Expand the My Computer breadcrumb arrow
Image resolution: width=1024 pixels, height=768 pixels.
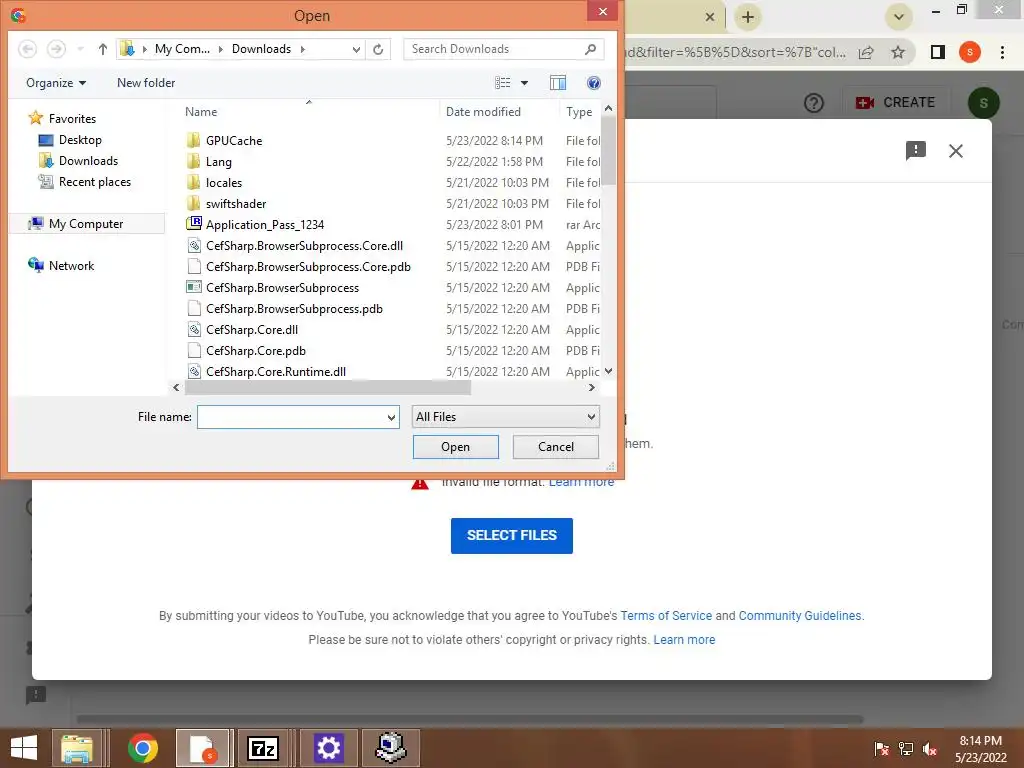click(220, 49)
